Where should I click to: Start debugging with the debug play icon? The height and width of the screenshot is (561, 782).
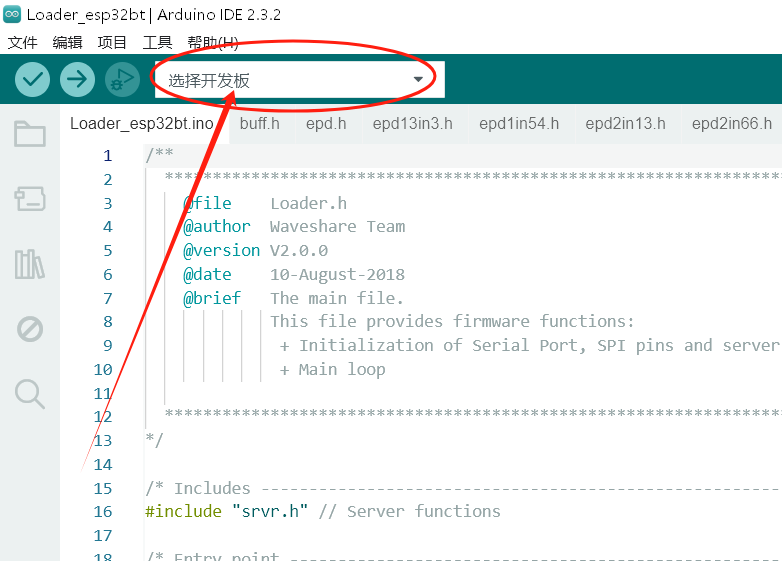pos(121,79)
